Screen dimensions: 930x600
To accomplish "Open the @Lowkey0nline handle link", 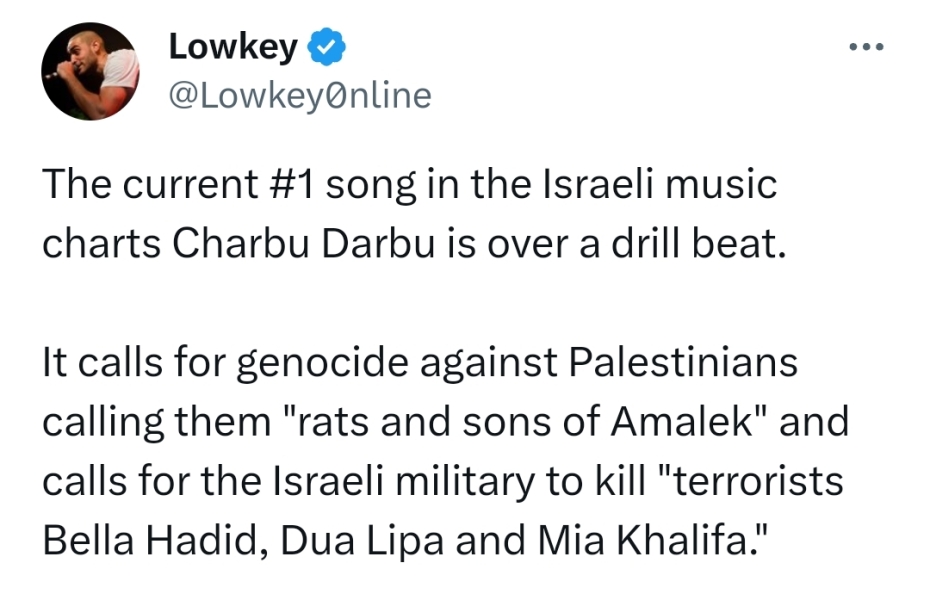I will 301,95.
